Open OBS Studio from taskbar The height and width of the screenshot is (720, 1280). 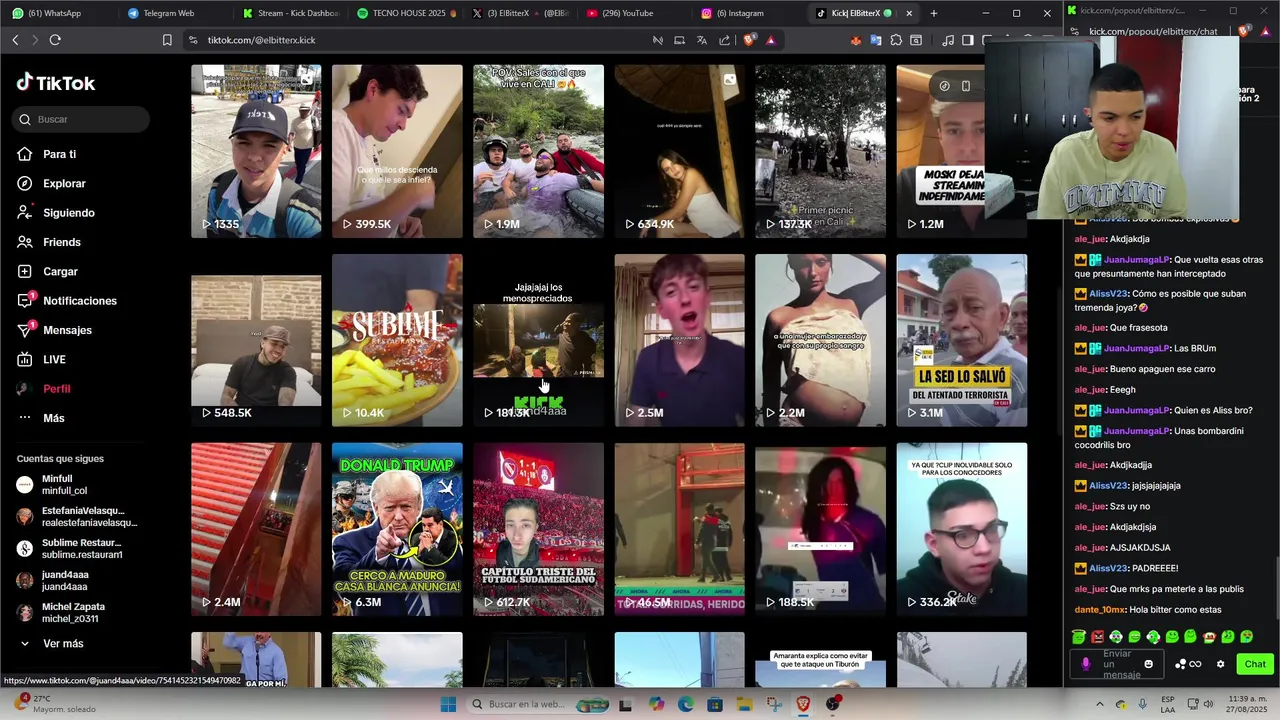[x=833, y=704]
